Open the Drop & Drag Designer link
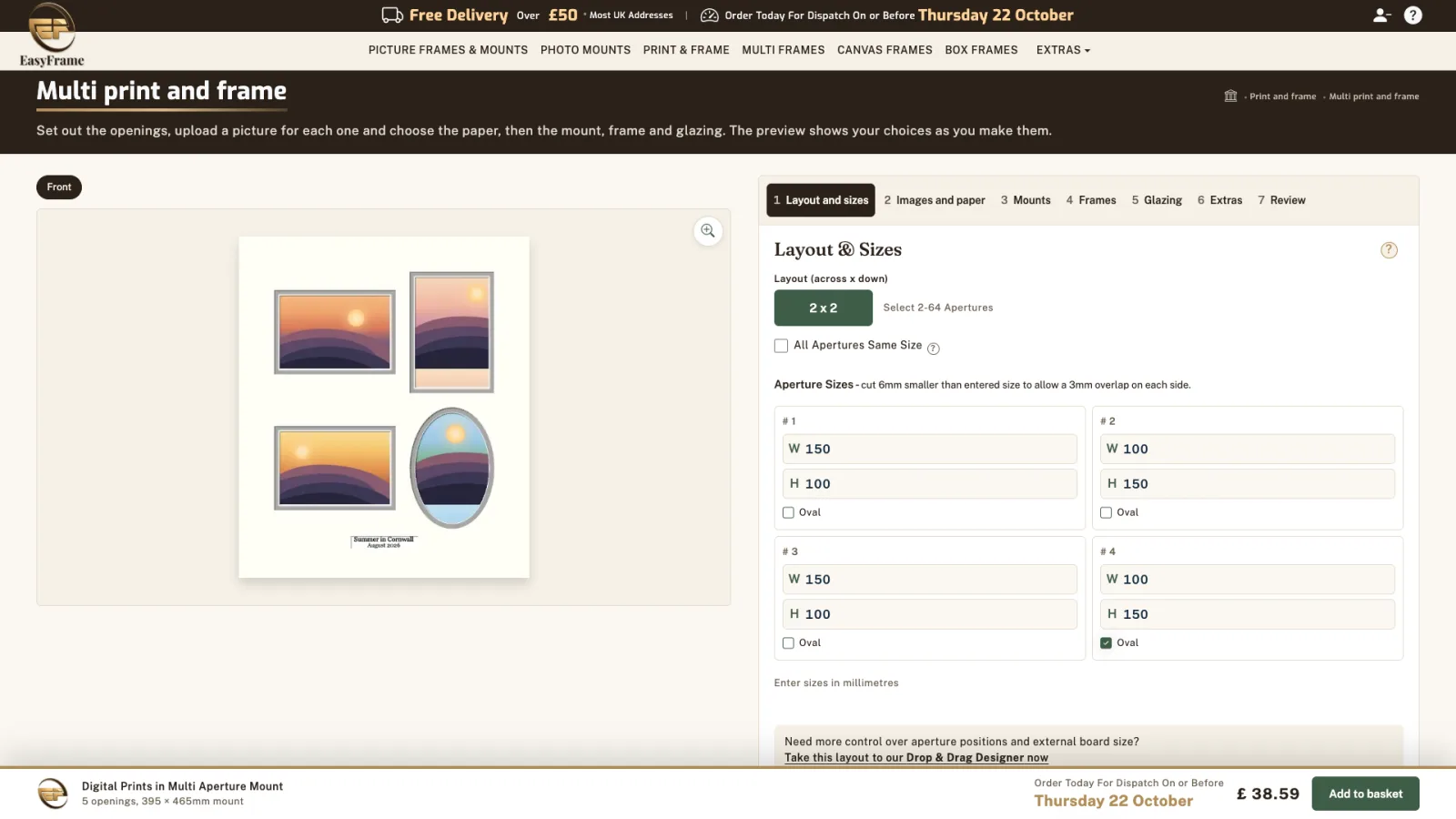 pyautogui.click(x=916, y=758)
